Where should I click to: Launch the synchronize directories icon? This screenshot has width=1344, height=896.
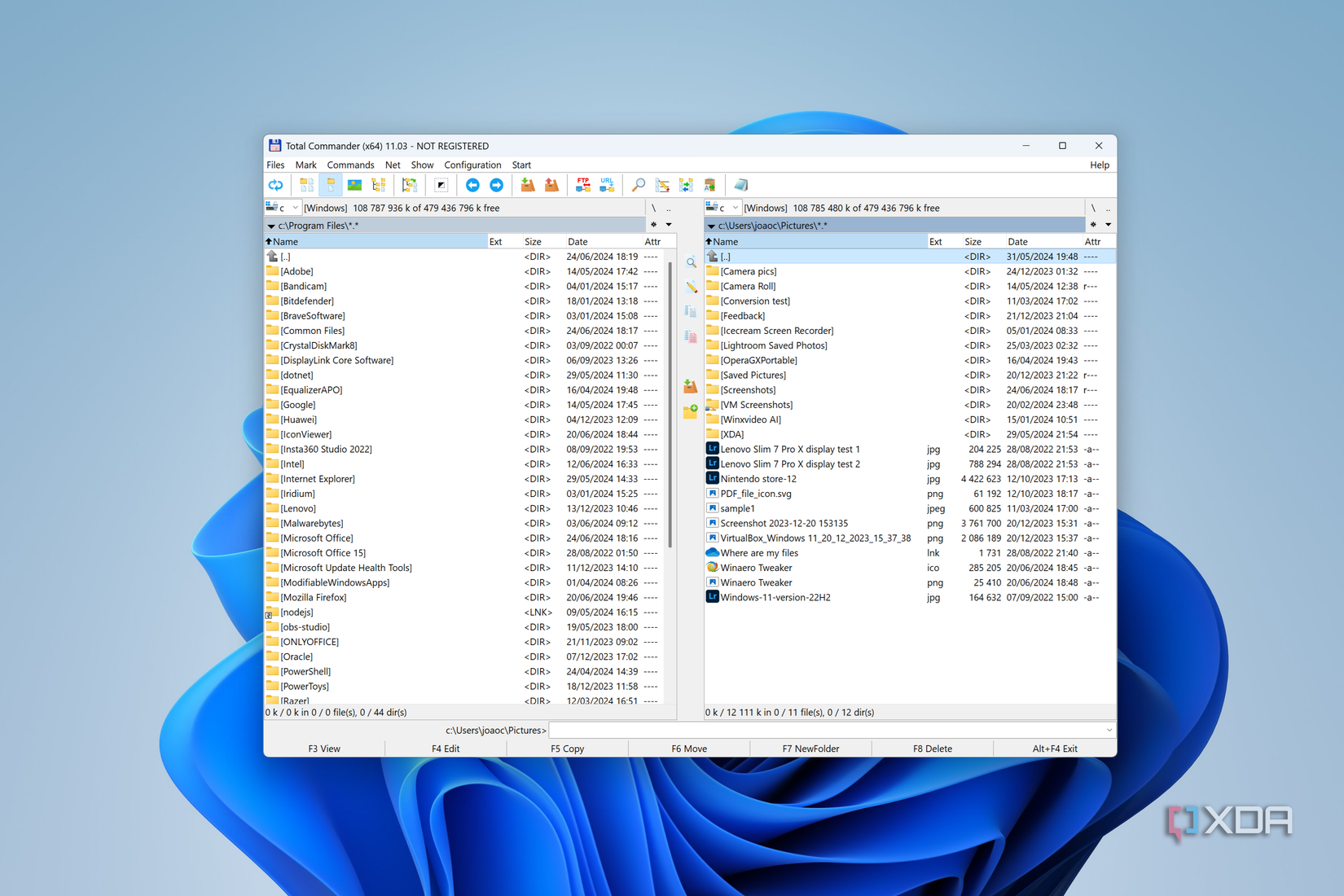point(687,185)
